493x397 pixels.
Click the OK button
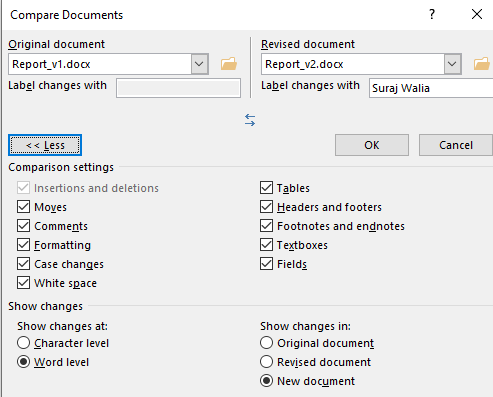tap(372, 145)
